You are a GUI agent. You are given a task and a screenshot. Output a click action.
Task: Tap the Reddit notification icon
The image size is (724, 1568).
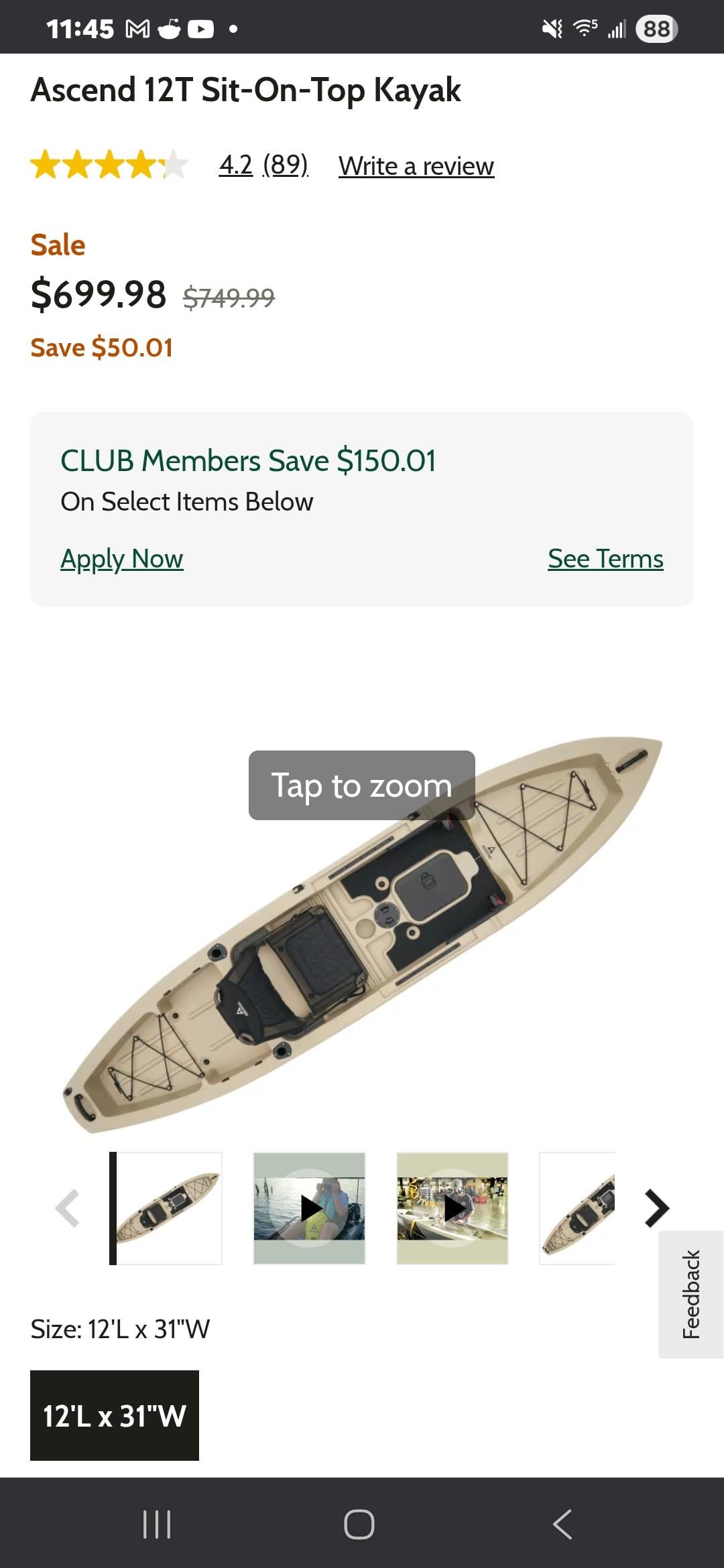(169, 29)
